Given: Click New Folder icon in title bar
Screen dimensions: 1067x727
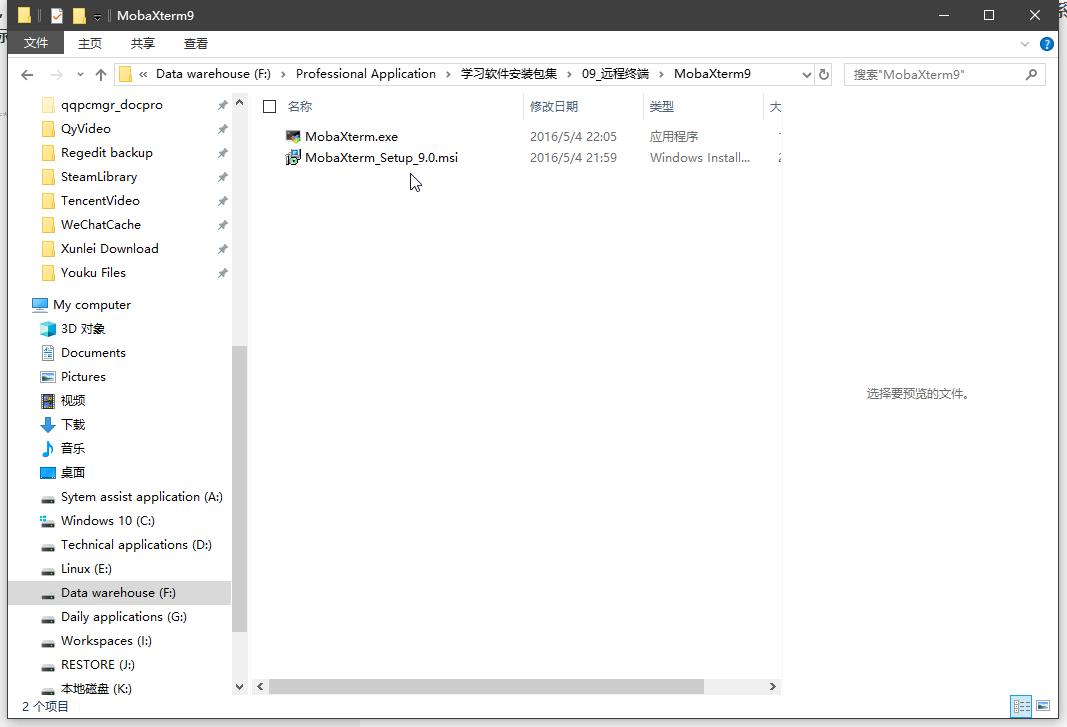Looking at the screenshot, I should click(79, 15).
